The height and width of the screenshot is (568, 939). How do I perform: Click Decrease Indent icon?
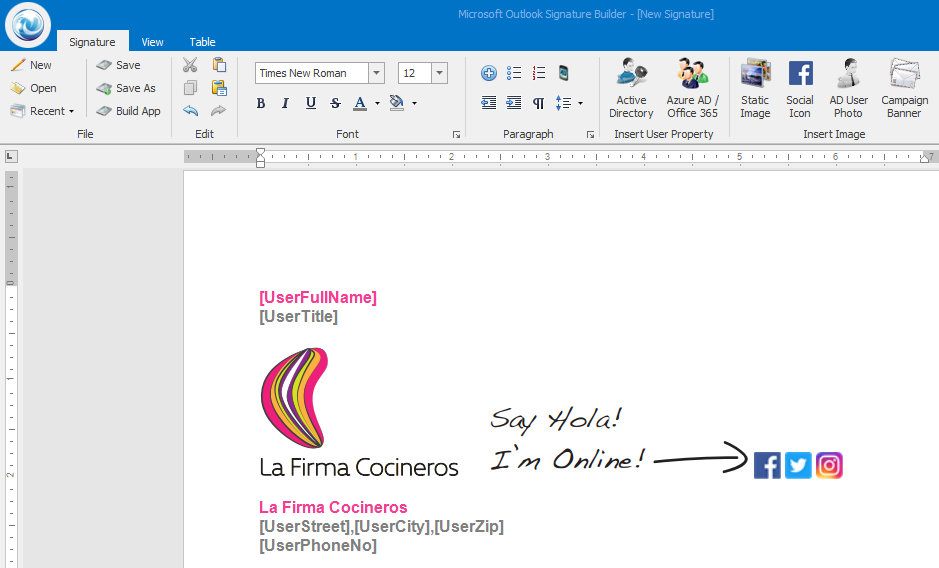click(x=489, y=103)
